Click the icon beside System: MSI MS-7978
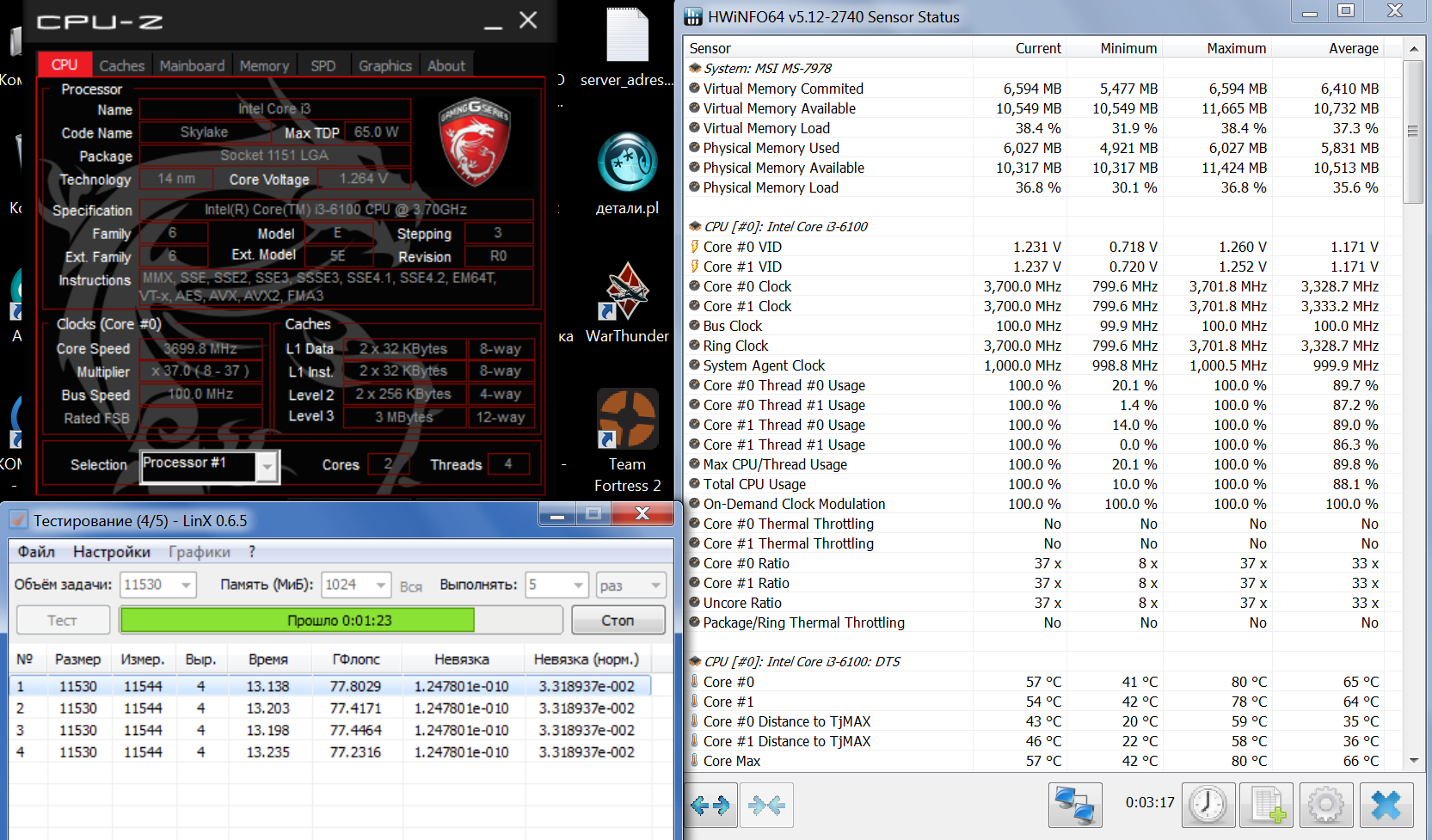 coord(695,68)
